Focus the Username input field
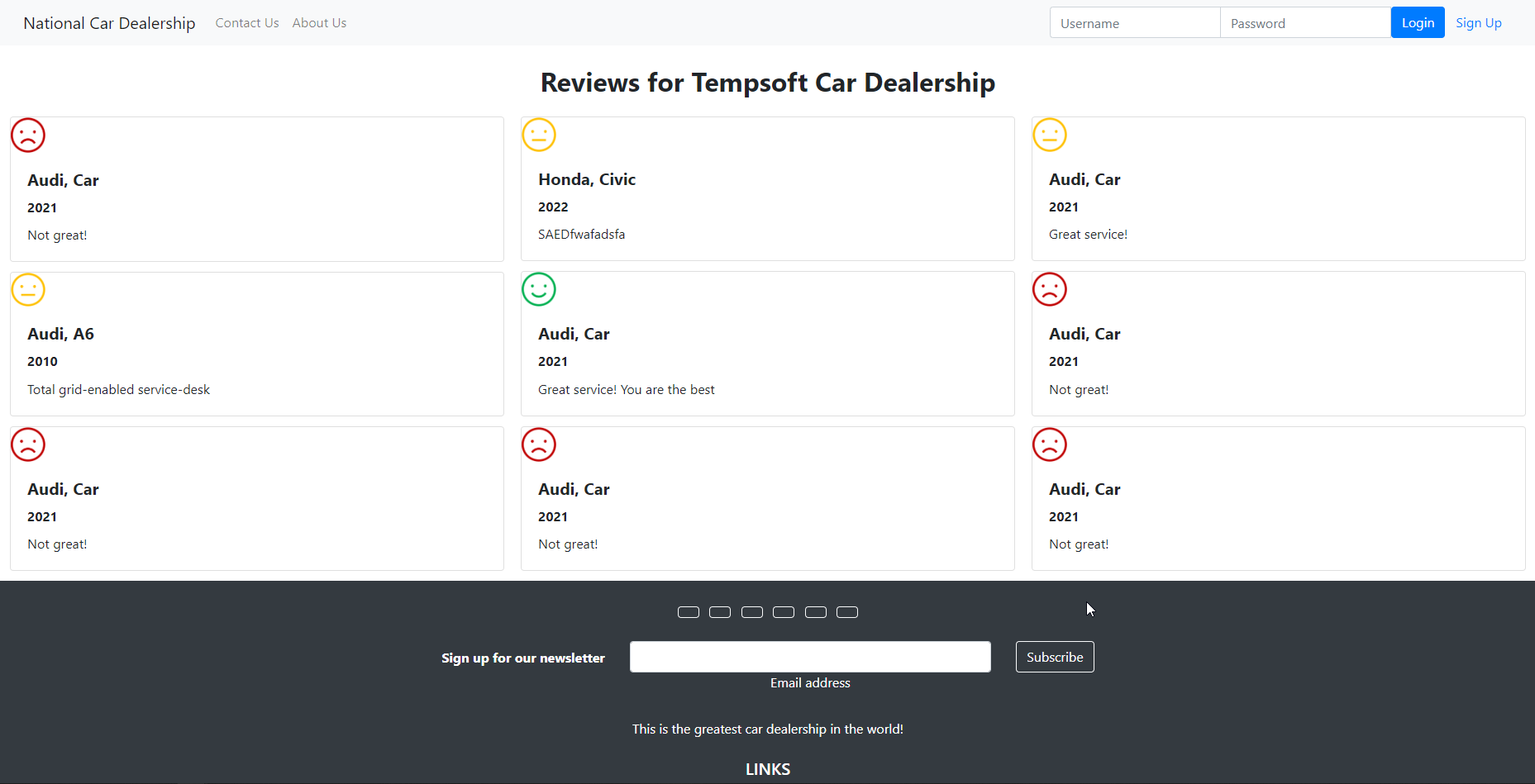This screenshot has width=1535, height=784. pyautogui.click(x=1135, y=22)
